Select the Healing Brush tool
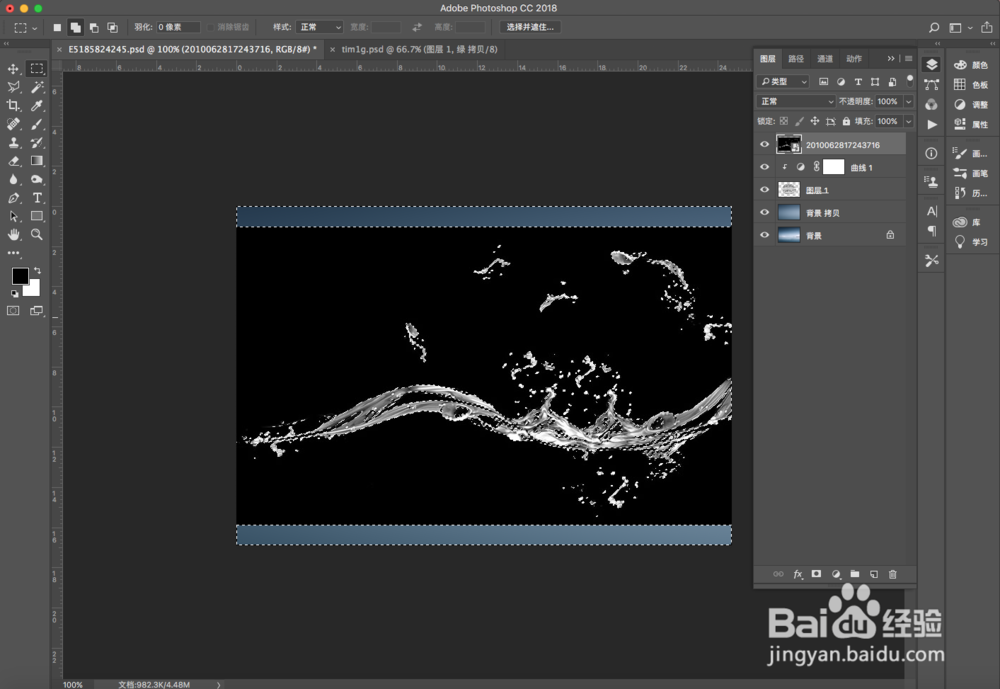 13,124
